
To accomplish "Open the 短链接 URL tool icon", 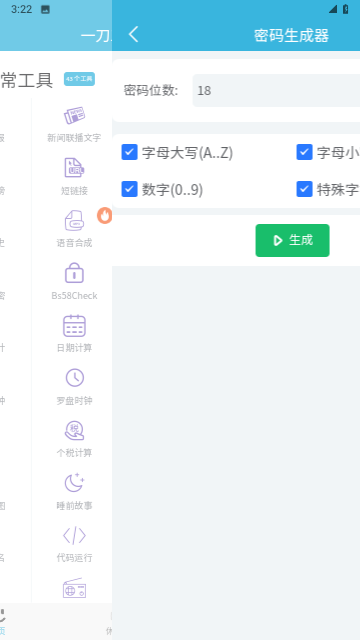I will [x=74, y=168].
